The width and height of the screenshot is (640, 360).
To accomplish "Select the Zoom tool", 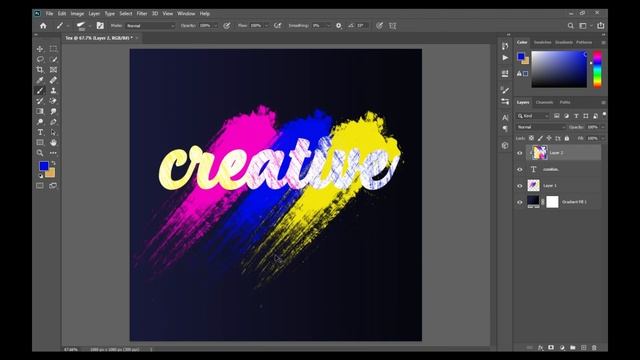I will [40, 153].
